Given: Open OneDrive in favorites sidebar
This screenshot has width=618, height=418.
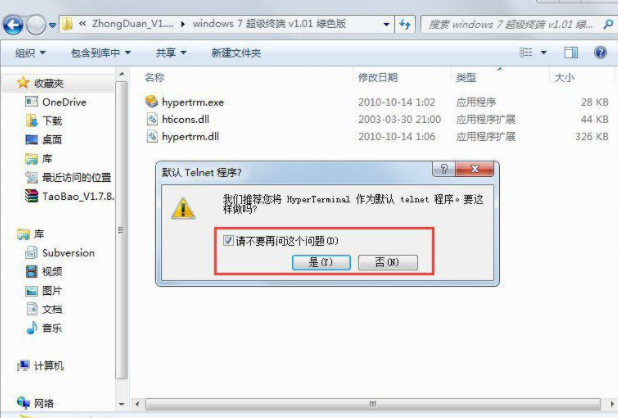Looking at the screenshot, I should [x=64, y=102].
